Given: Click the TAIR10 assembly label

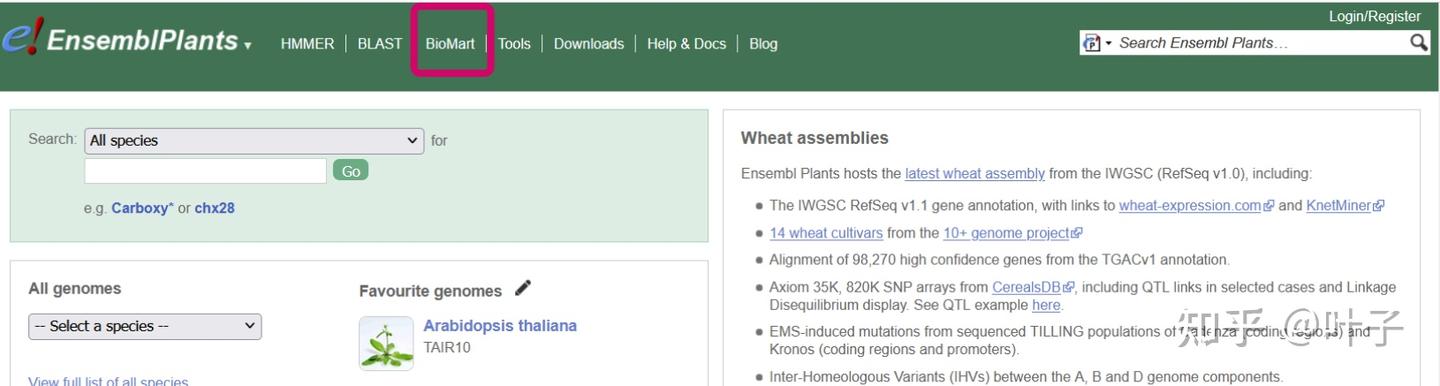Looking at the screenshot, I should coord(447,348).
